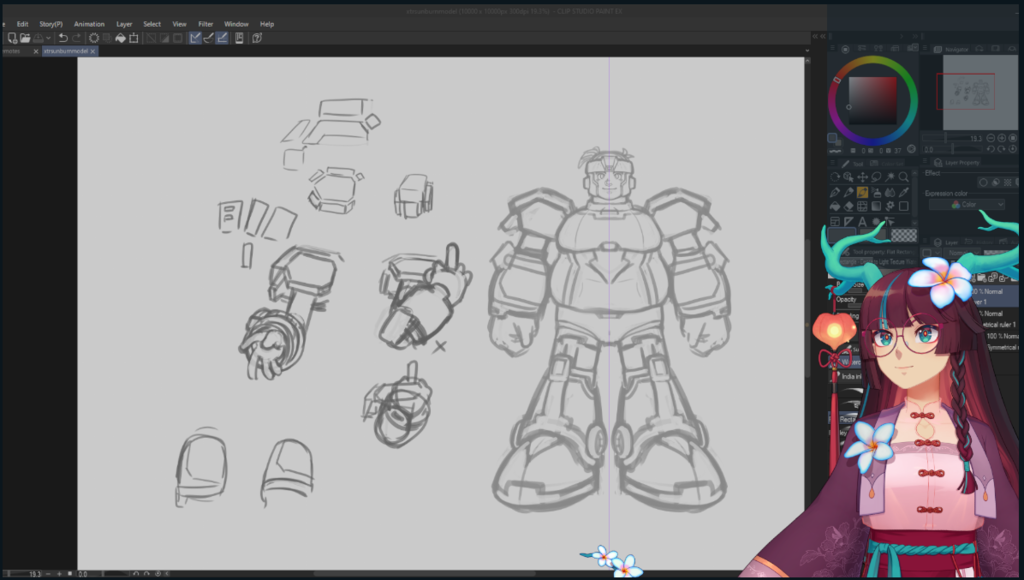
Task: Select the Pencil tool in tool palette
Action: [848, 192]
